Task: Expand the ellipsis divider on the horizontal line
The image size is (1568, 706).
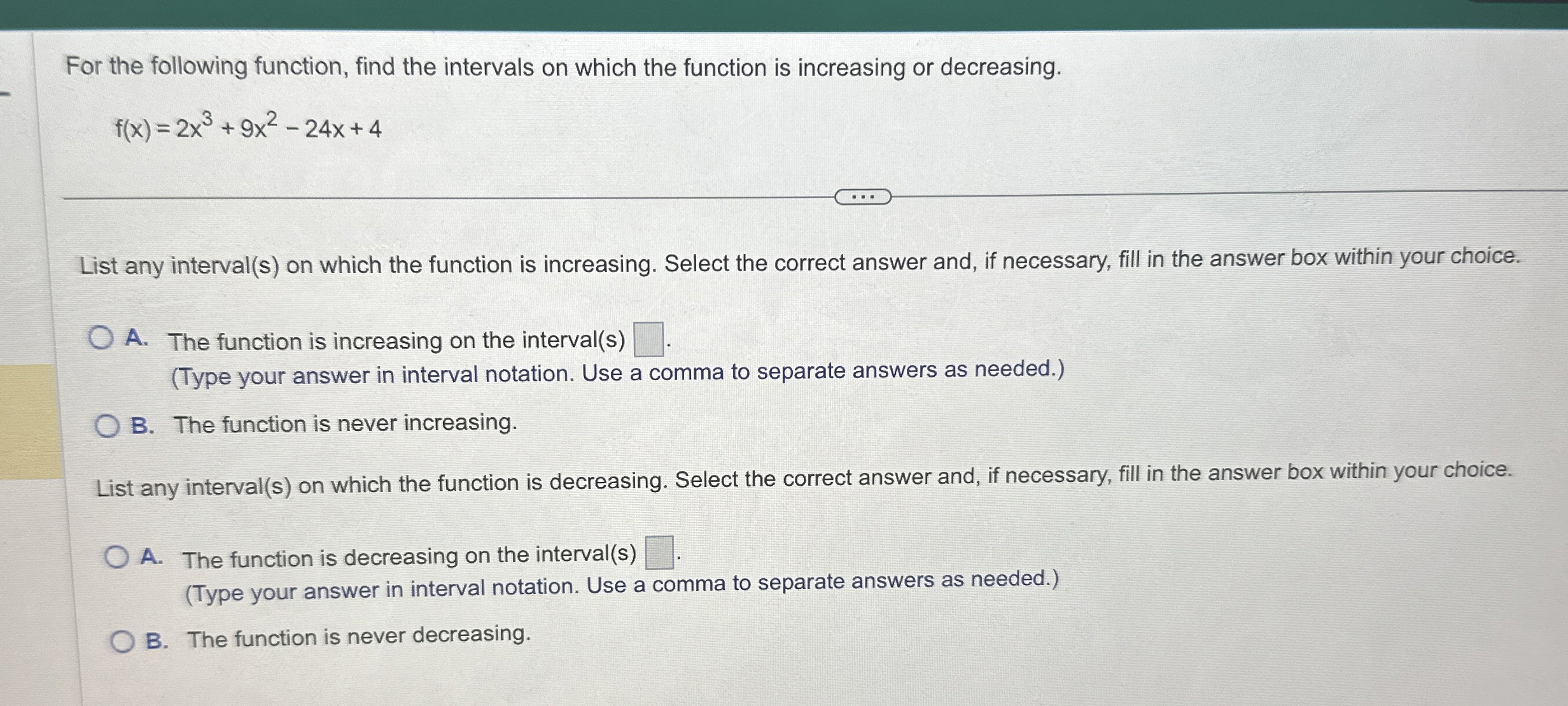Action: tap(862, 197)
